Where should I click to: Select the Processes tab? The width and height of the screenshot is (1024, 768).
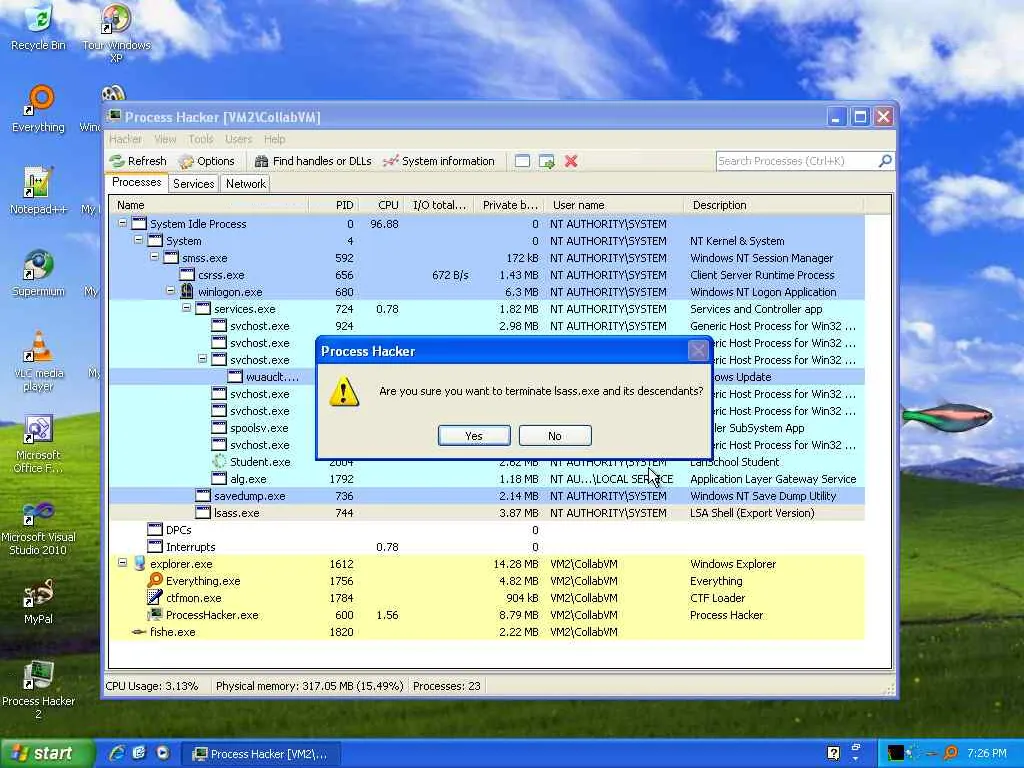(136, 182)
